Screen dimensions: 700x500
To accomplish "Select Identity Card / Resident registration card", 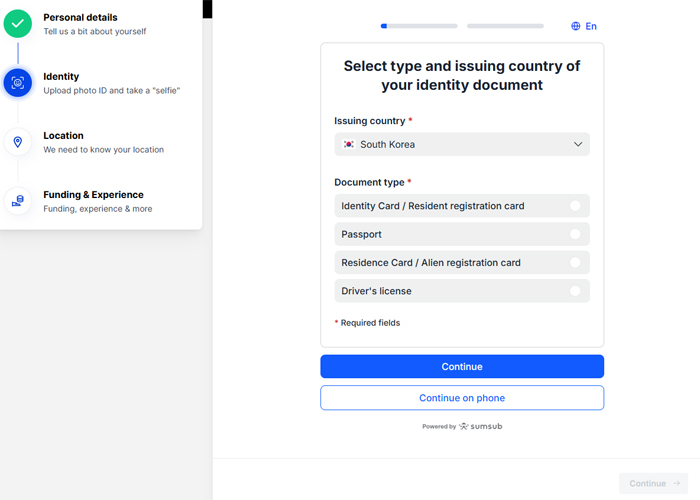I will point(462,206).
